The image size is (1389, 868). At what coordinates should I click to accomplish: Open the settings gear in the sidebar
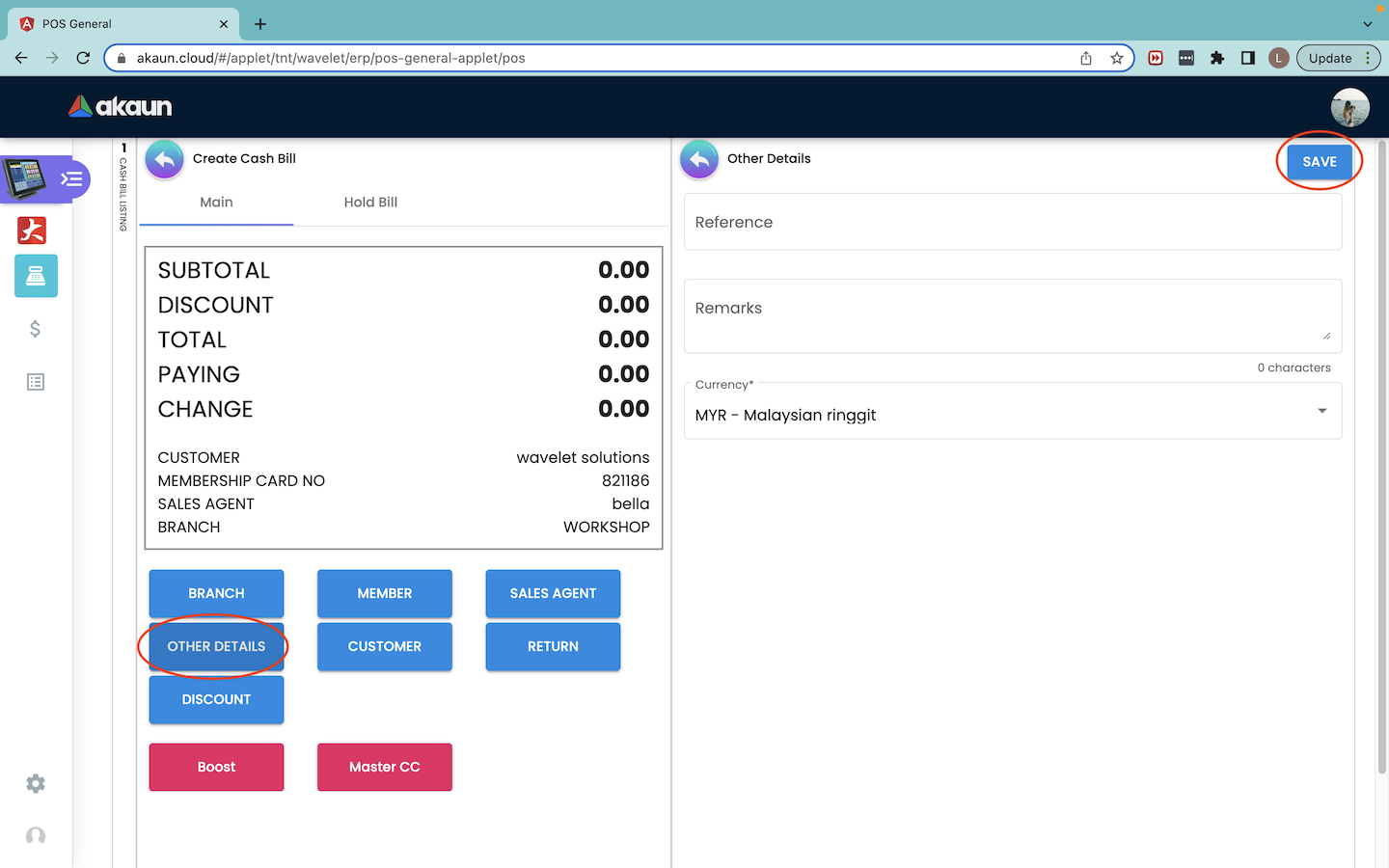pos(36,783)
